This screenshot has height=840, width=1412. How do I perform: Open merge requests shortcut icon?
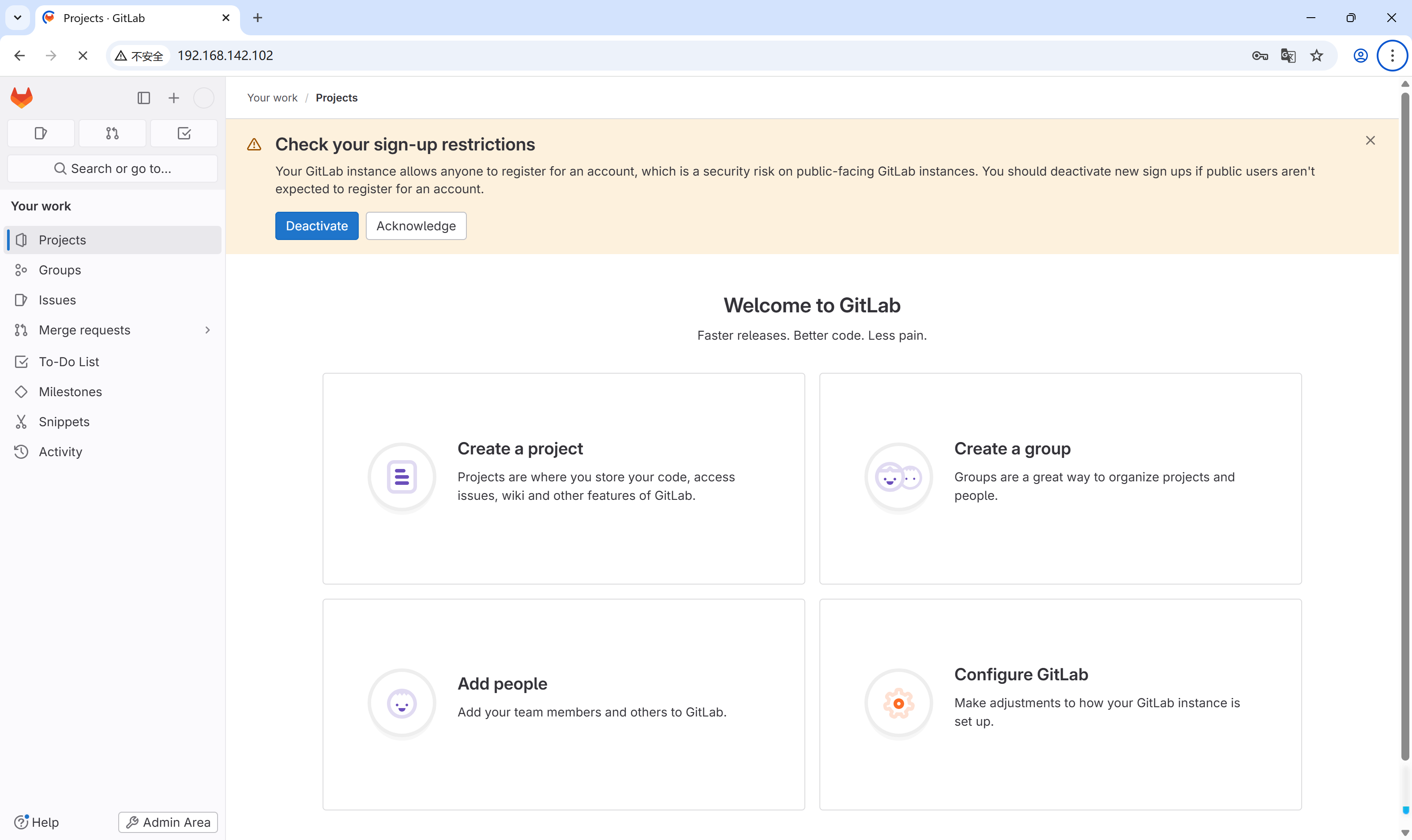pyautogui.click(x=112, y=134)
